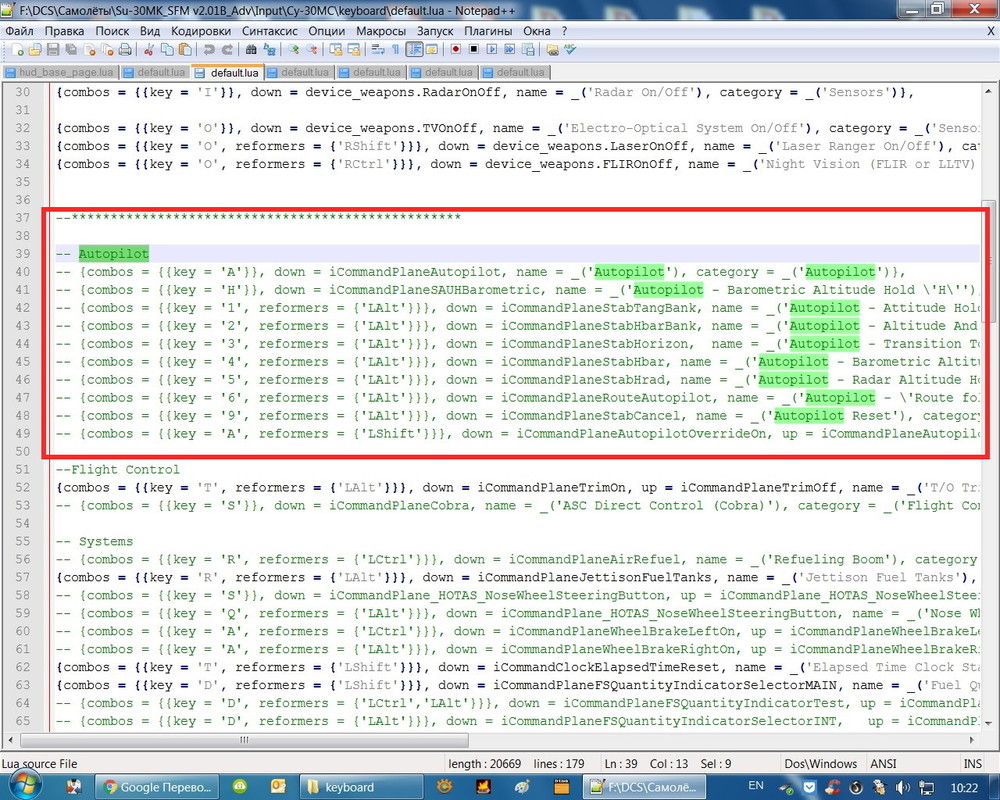Open the Окна menu
1000x800 pixels.
click(x=537, y=31)
